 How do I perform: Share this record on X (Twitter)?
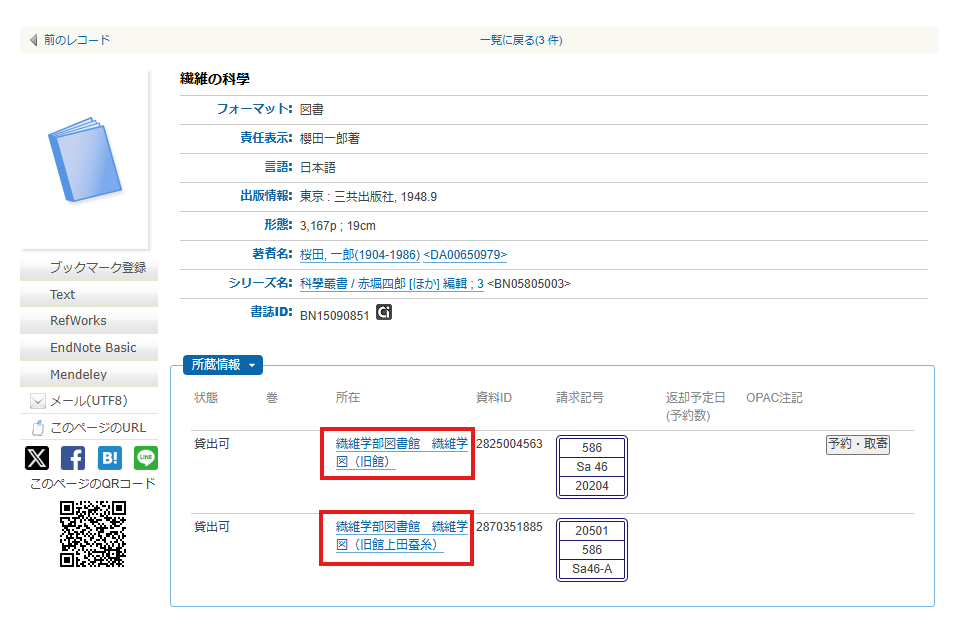36,458
